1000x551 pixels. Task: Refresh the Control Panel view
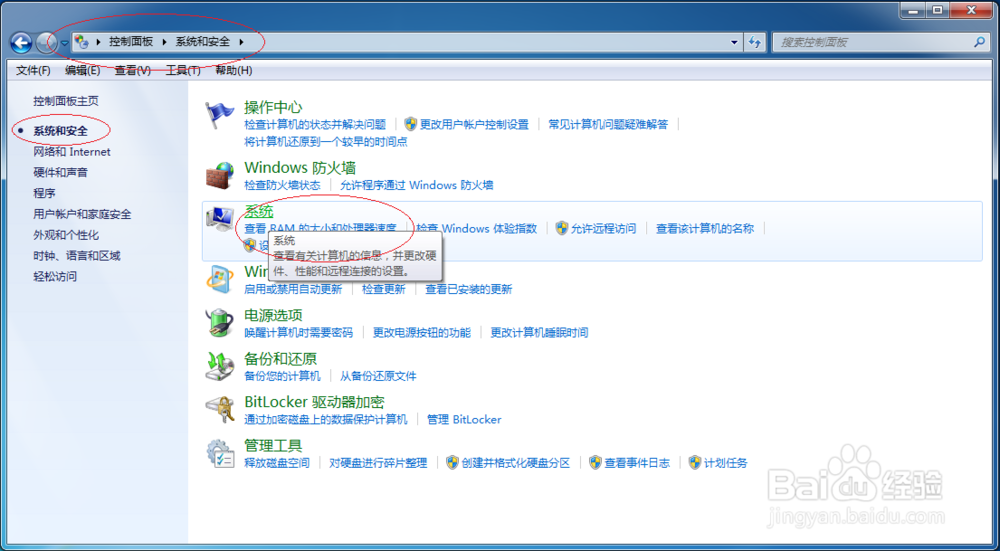755,42
